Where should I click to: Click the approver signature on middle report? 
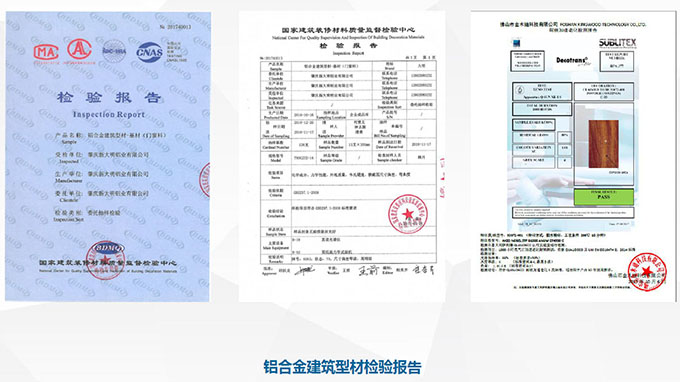click(x=304, y=271)
